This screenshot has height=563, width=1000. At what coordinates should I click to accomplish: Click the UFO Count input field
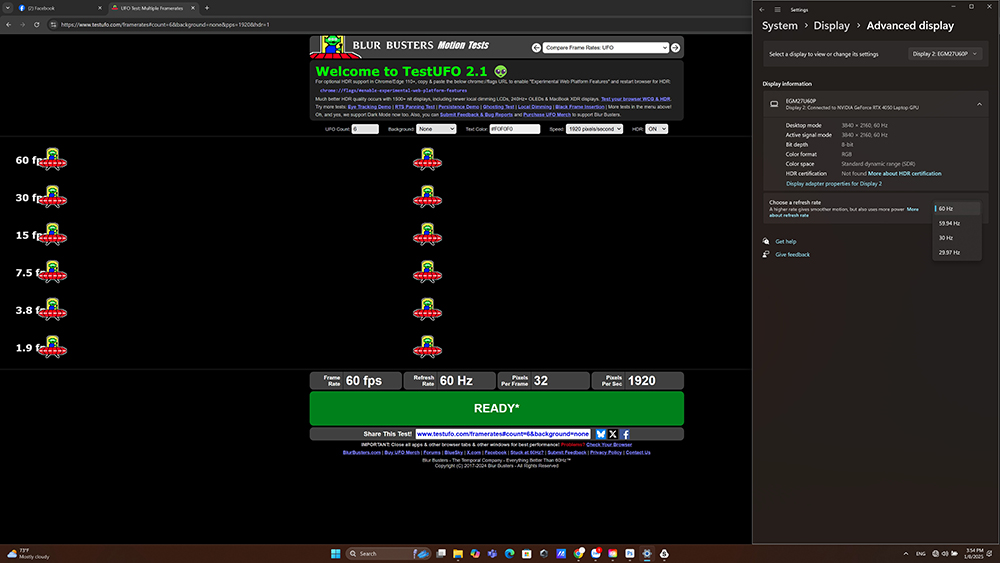point(365,129)
